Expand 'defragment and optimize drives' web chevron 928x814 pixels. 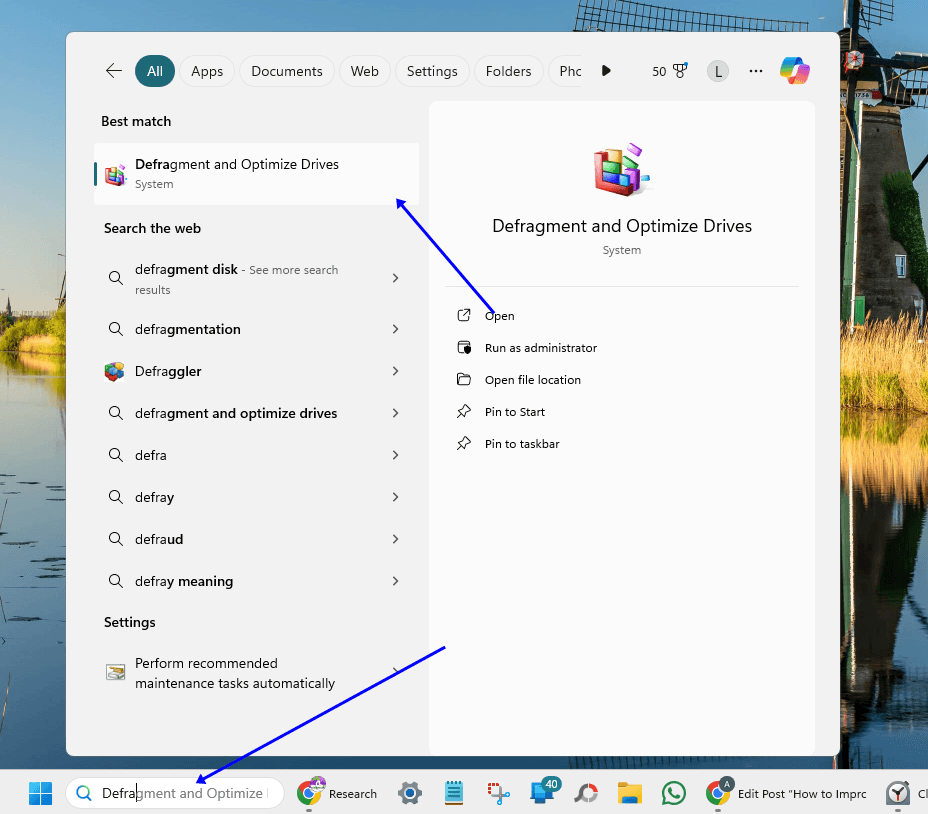tap(395, 413)
